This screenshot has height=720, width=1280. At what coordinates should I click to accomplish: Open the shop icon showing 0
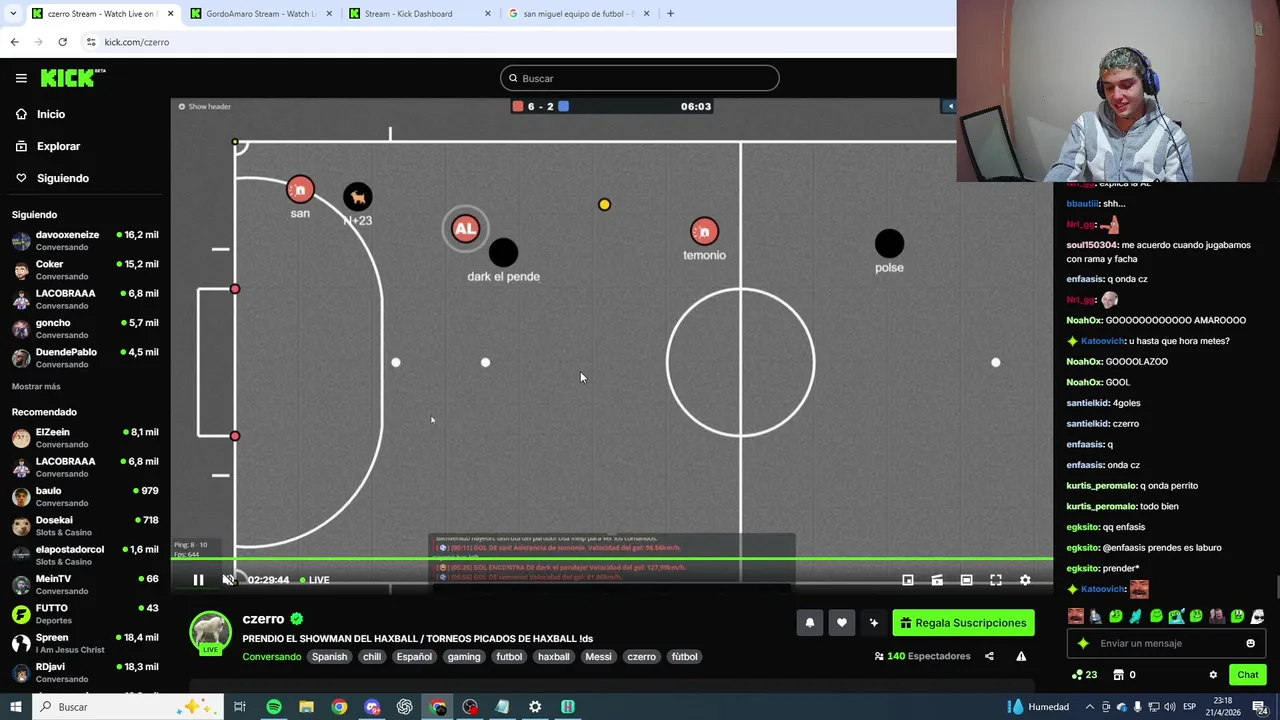1124,675
